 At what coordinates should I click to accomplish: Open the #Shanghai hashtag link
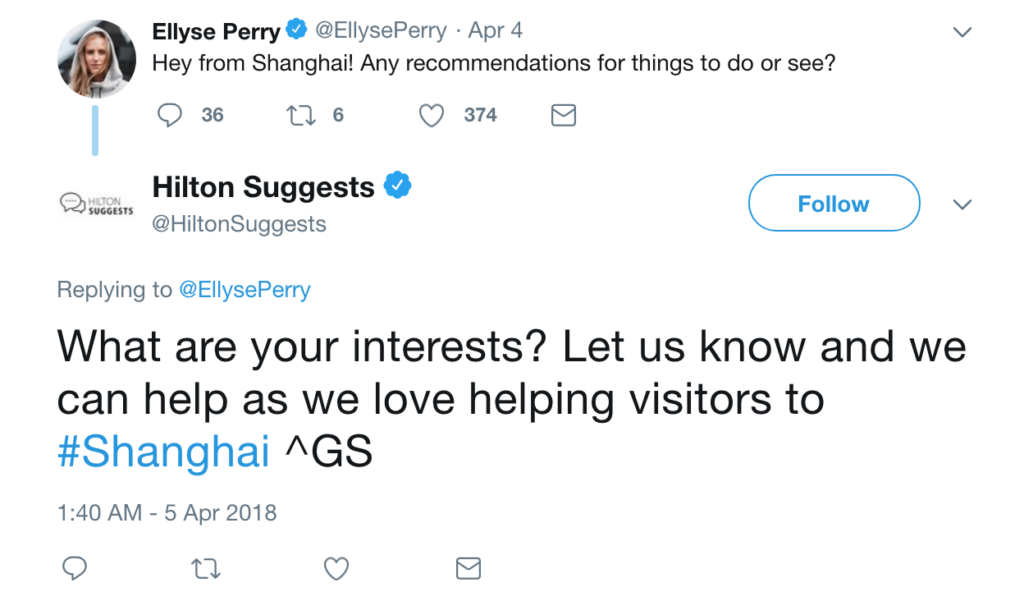tap(163, 452)
